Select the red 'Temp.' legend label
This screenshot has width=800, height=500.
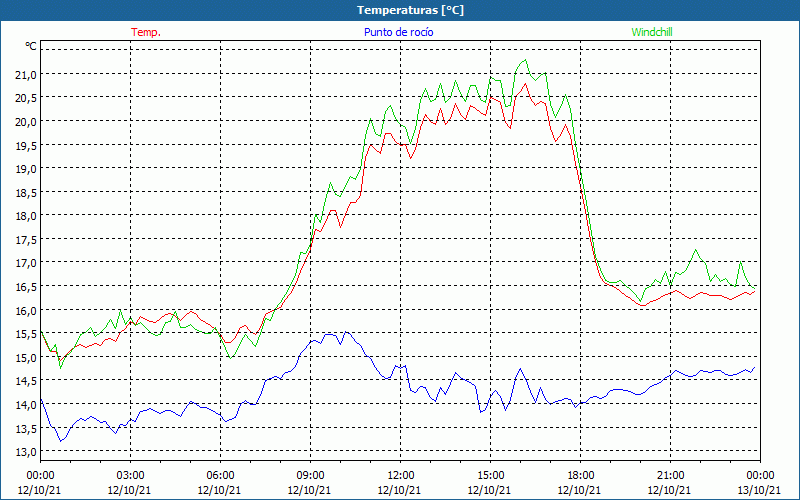coord(146,32)
